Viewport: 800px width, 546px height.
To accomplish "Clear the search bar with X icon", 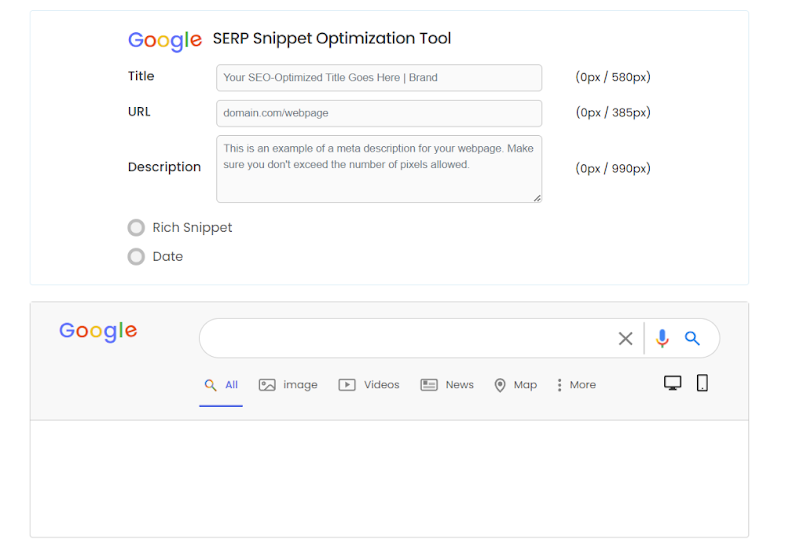I will tap(625, 339).
